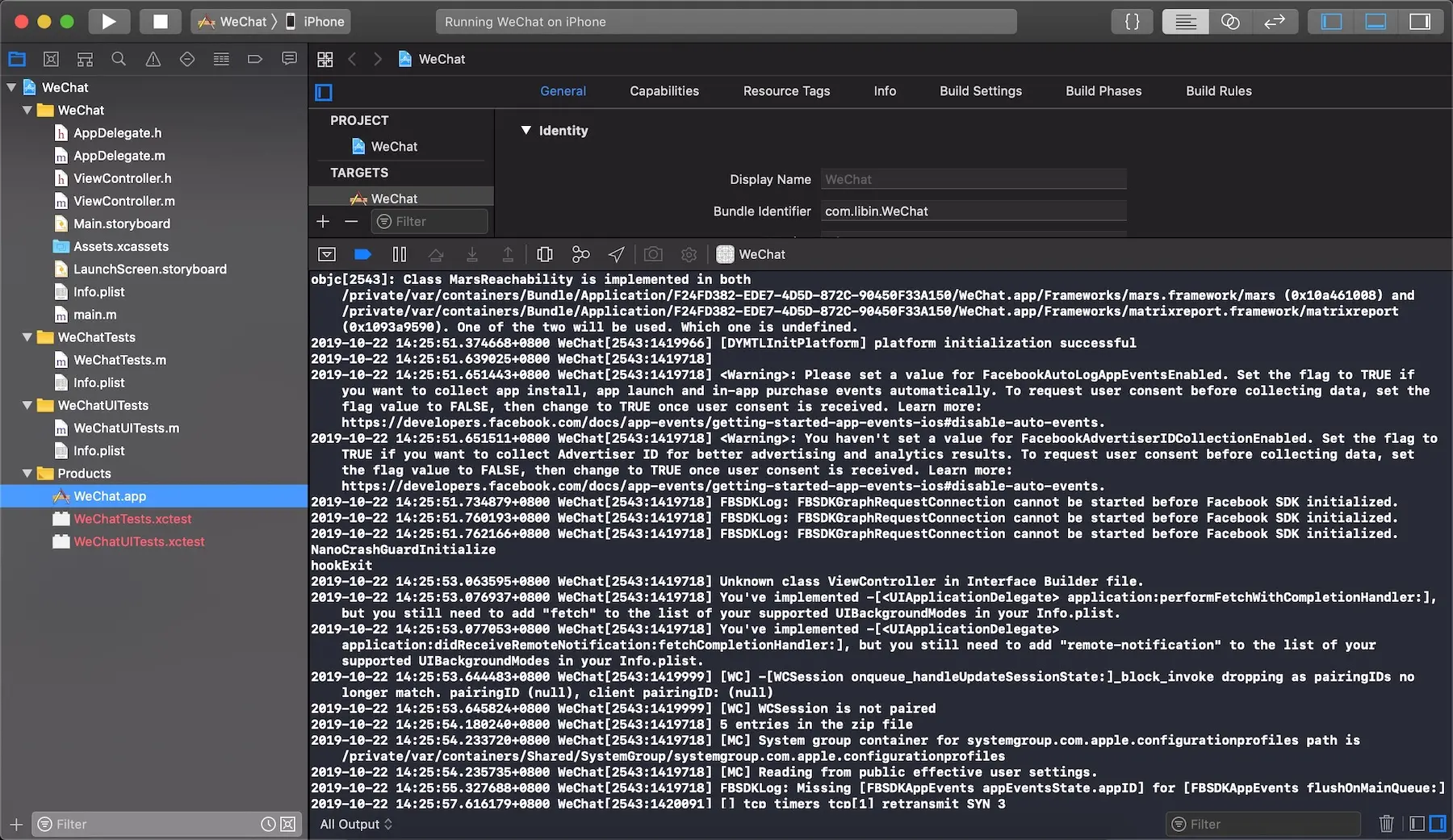
Task: Open the Capabilities tab
Action: (x=664, y=91)
